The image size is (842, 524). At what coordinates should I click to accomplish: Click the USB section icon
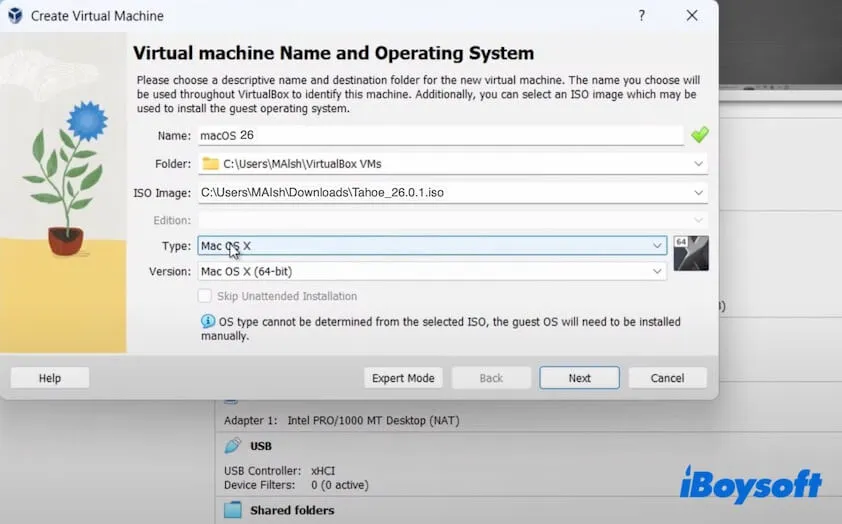(x=233, y=446)
